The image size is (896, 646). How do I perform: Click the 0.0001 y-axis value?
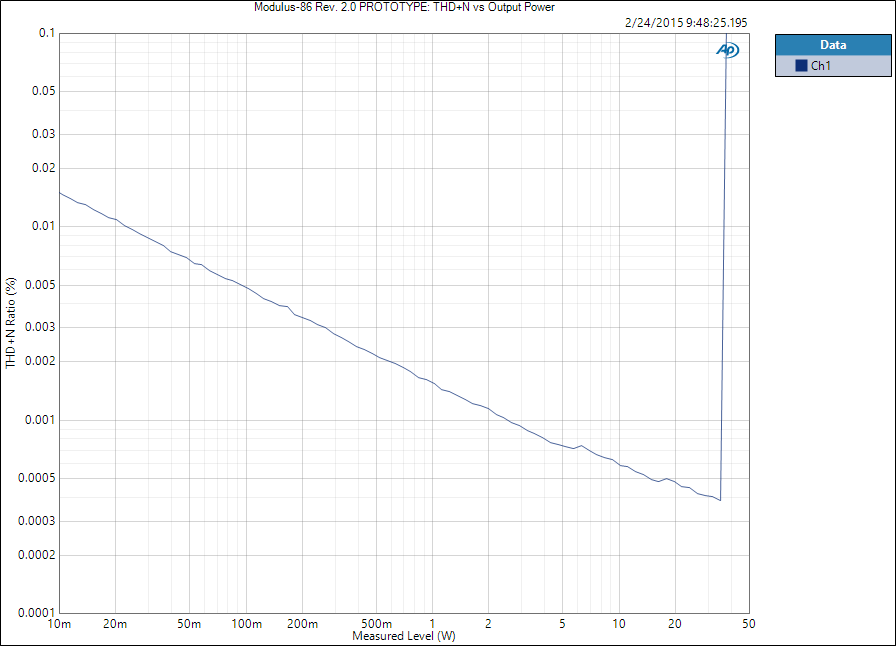click(37, 613)
